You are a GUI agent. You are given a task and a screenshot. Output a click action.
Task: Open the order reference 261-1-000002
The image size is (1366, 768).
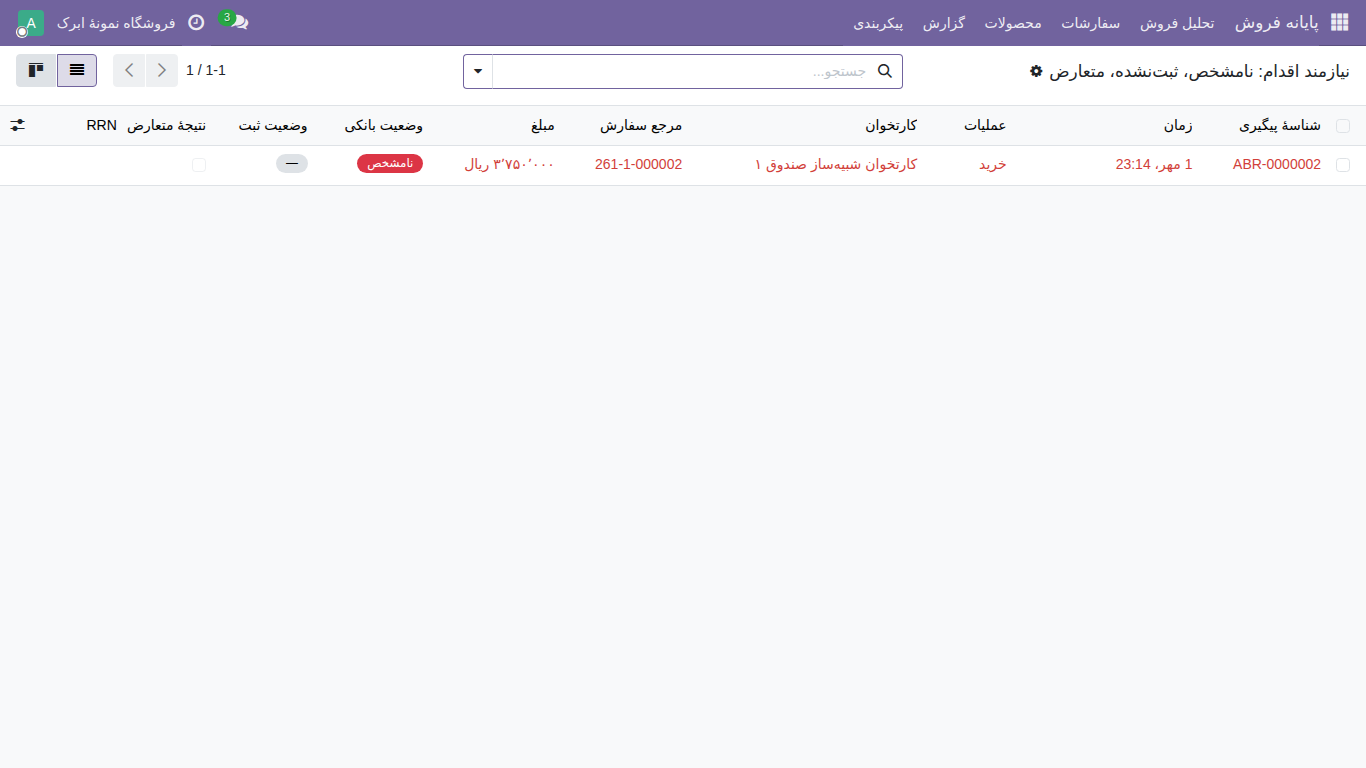[x=638, y=165]
